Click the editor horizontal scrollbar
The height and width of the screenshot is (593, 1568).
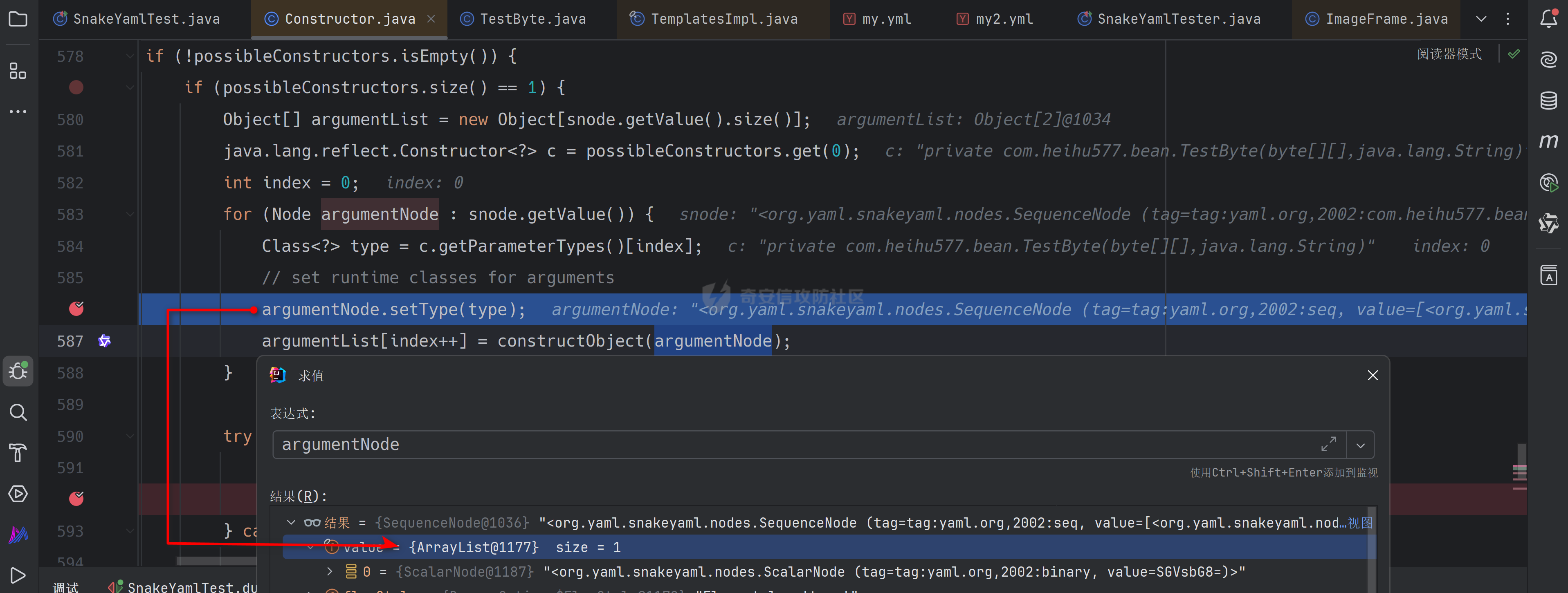pyautogui.click(x=216, y=560)
